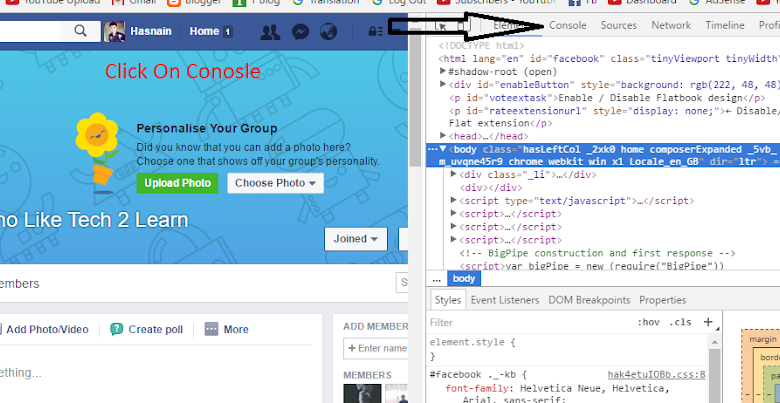Click the margin box in box model
This screenshot has height=403, width=780.
point(763,340)
